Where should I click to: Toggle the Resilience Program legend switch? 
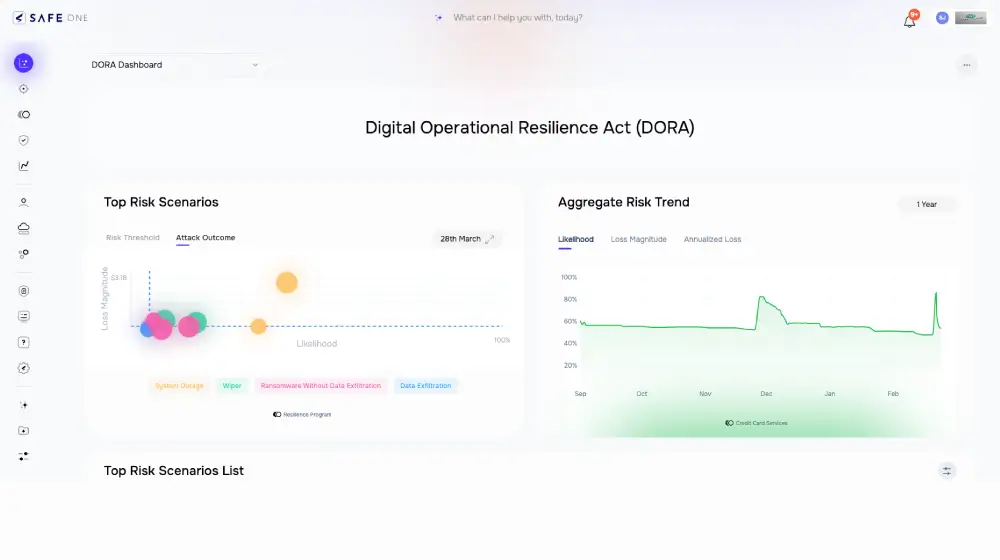pos(277,414)
